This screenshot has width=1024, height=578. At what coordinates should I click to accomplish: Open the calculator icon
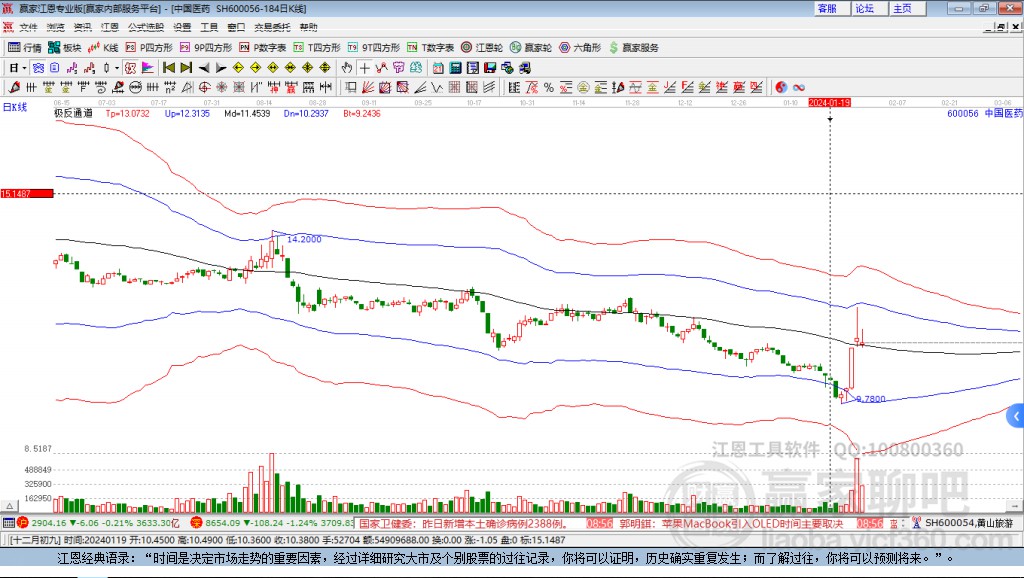455,68
